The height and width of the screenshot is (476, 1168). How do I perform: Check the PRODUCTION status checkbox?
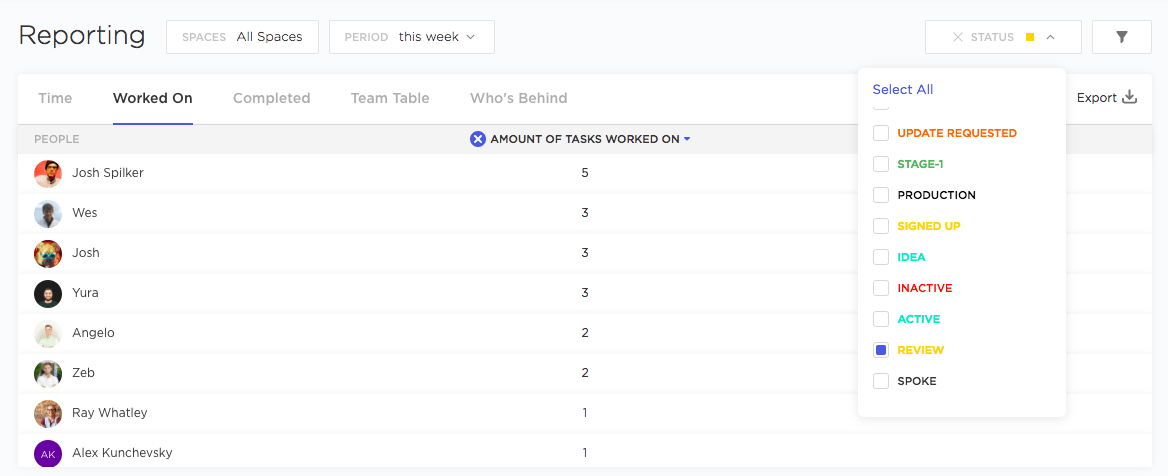(881, 195)
